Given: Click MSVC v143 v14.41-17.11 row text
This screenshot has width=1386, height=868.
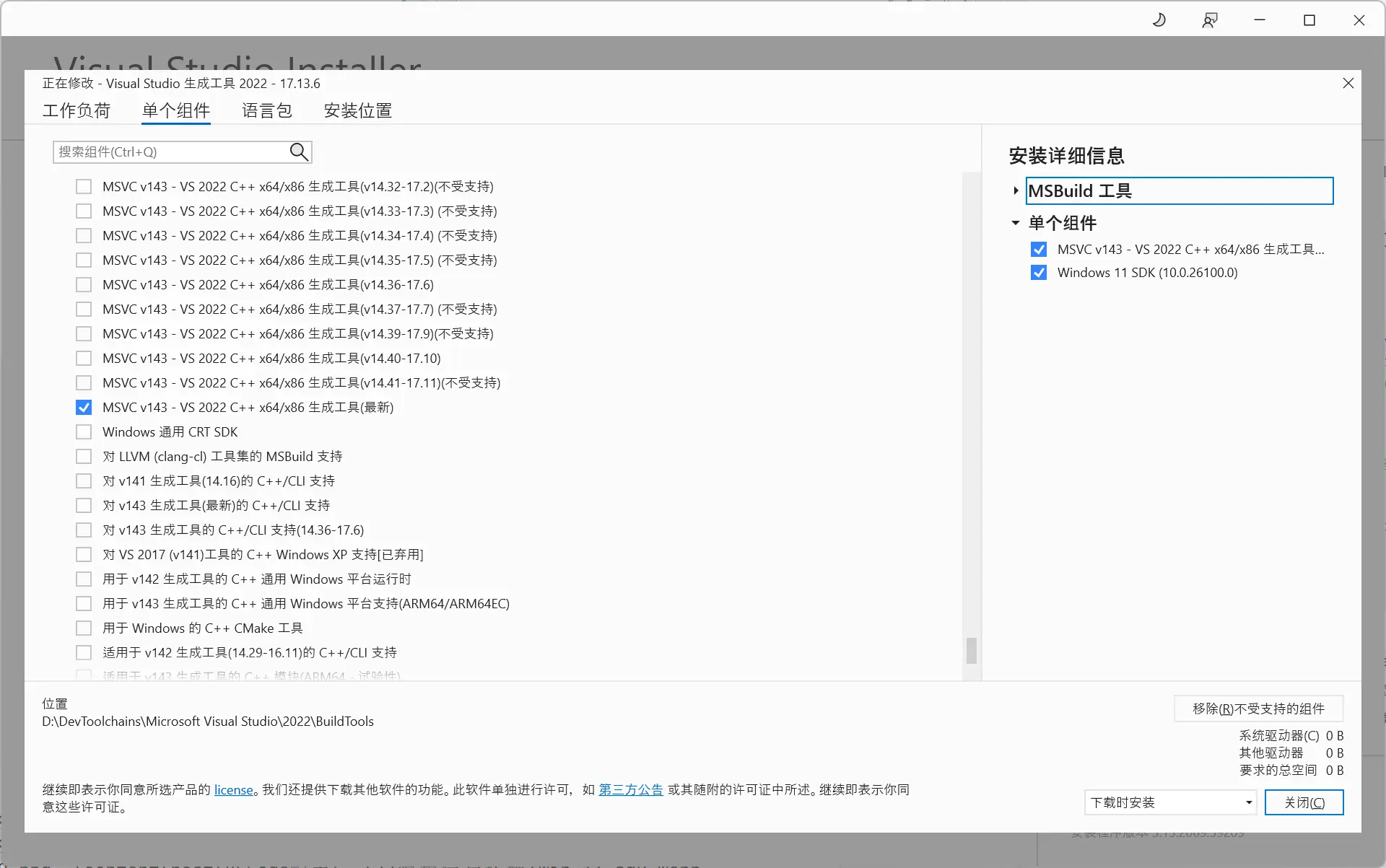Looking at the screenshot, I should pos(301,383).
